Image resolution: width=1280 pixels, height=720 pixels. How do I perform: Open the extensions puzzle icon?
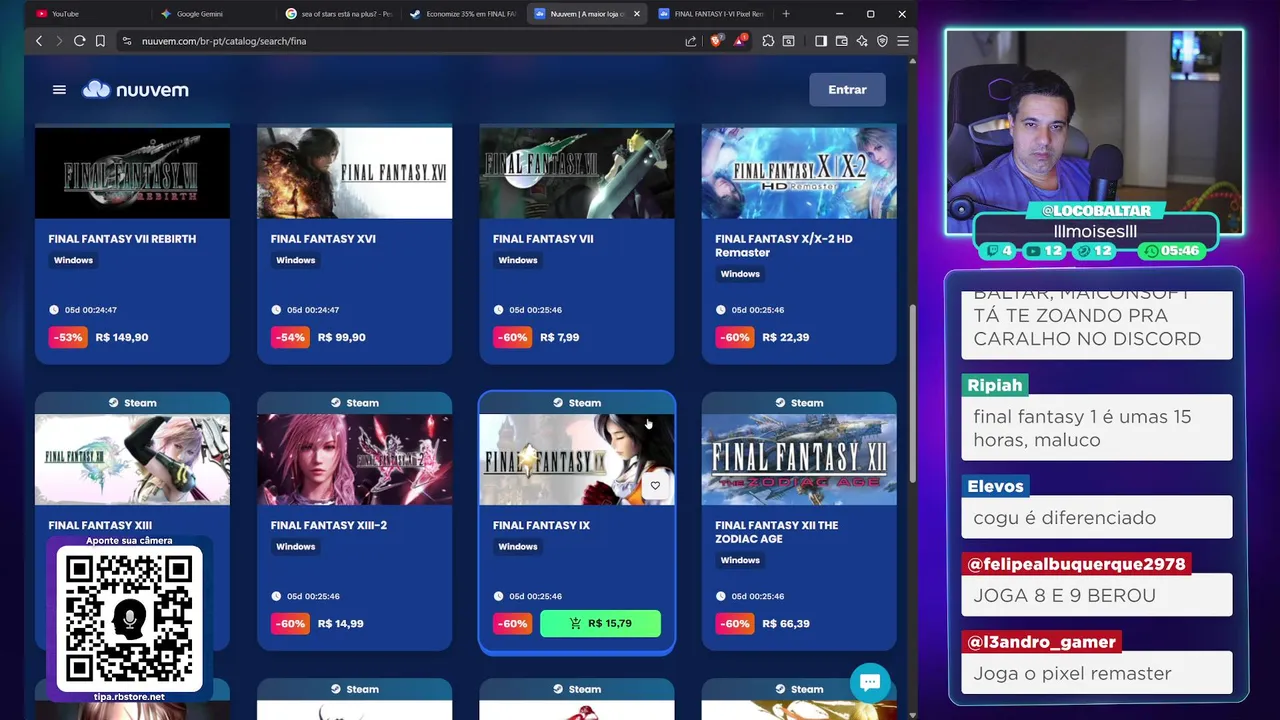click(x=768, y=41)
